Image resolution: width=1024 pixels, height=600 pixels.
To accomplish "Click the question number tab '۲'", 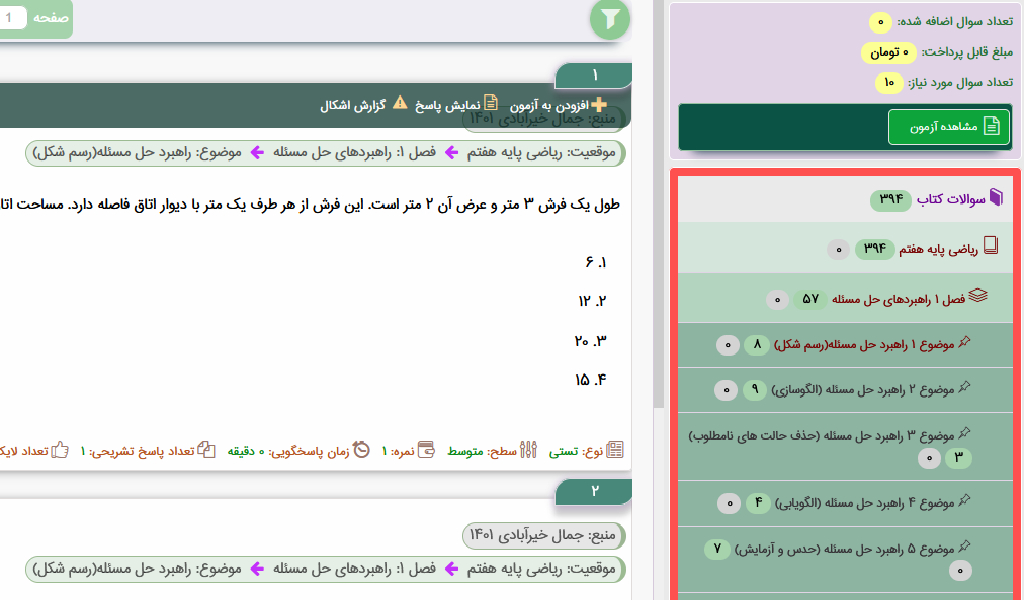I will click(594, 492).
